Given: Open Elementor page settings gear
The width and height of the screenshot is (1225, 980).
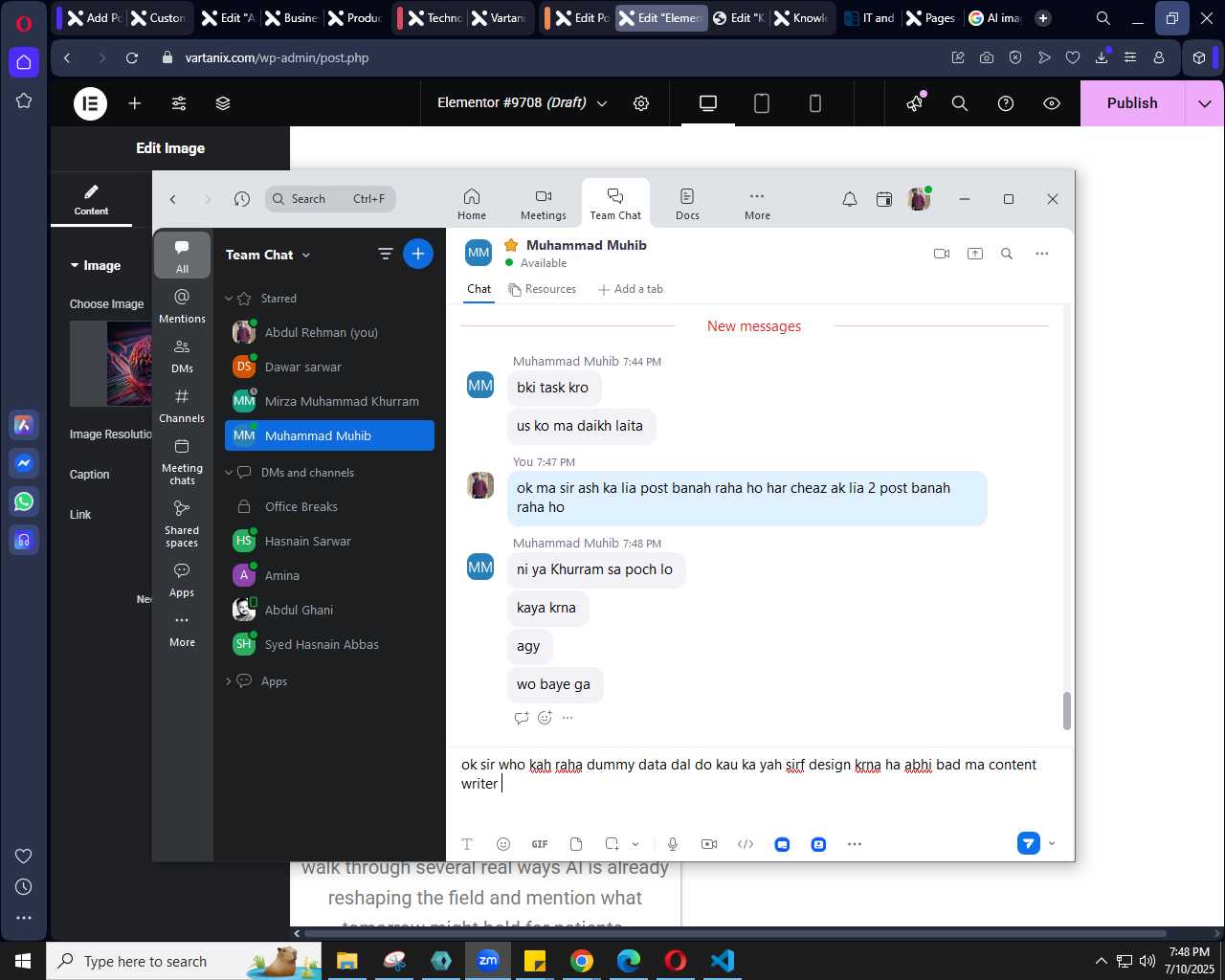Looking at the screenshot, I should tap(641, 103).
